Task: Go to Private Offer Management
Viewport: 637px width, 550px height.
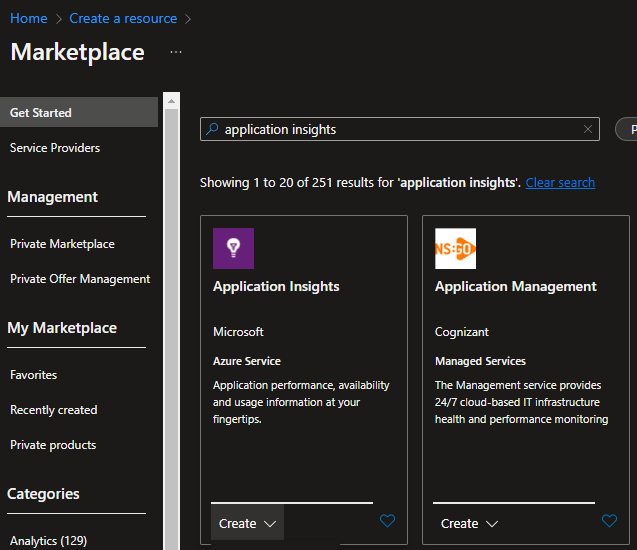Action: pyautogui.click(x=80, y=279)
